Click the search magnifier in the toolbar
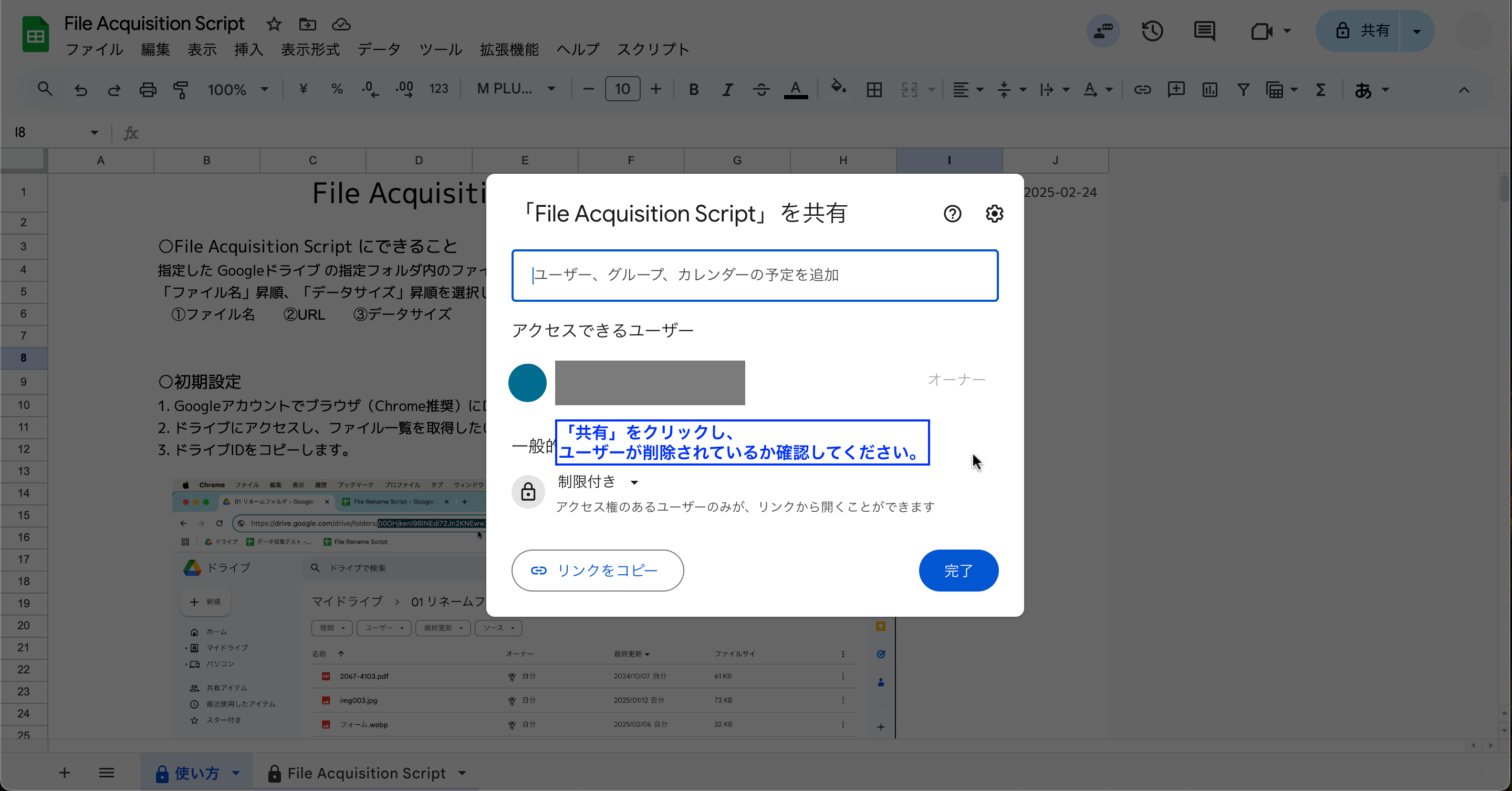Image resolution: width=1512 pixels, height=791 pixels. pos(45,89)
